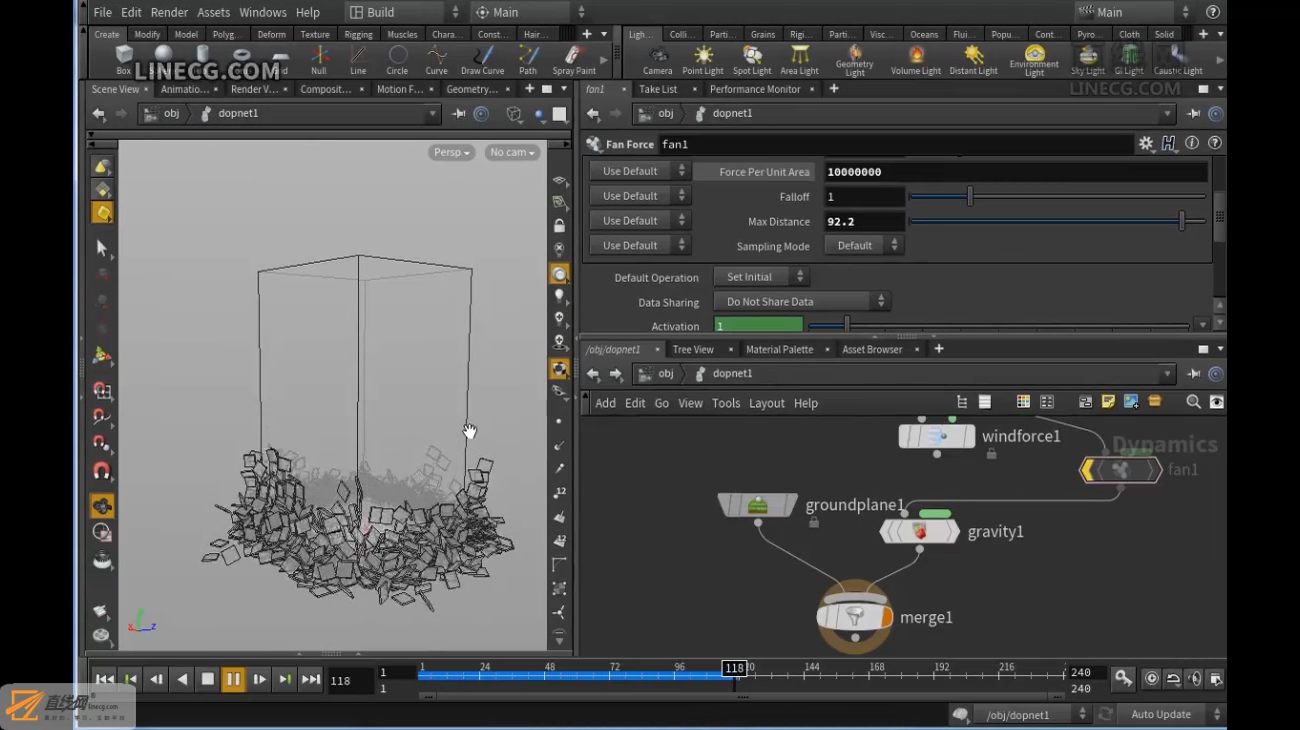Add a Spot Light
The width and height of the screenshot is (1300, 730).
point(752,59)
